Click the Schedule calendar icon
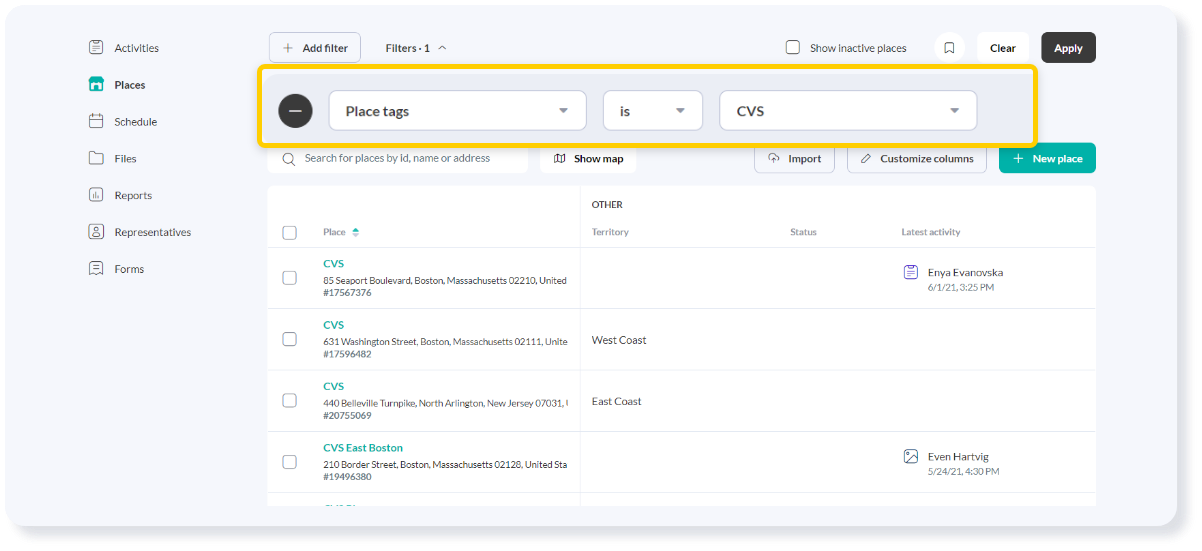 coord(96,121)
